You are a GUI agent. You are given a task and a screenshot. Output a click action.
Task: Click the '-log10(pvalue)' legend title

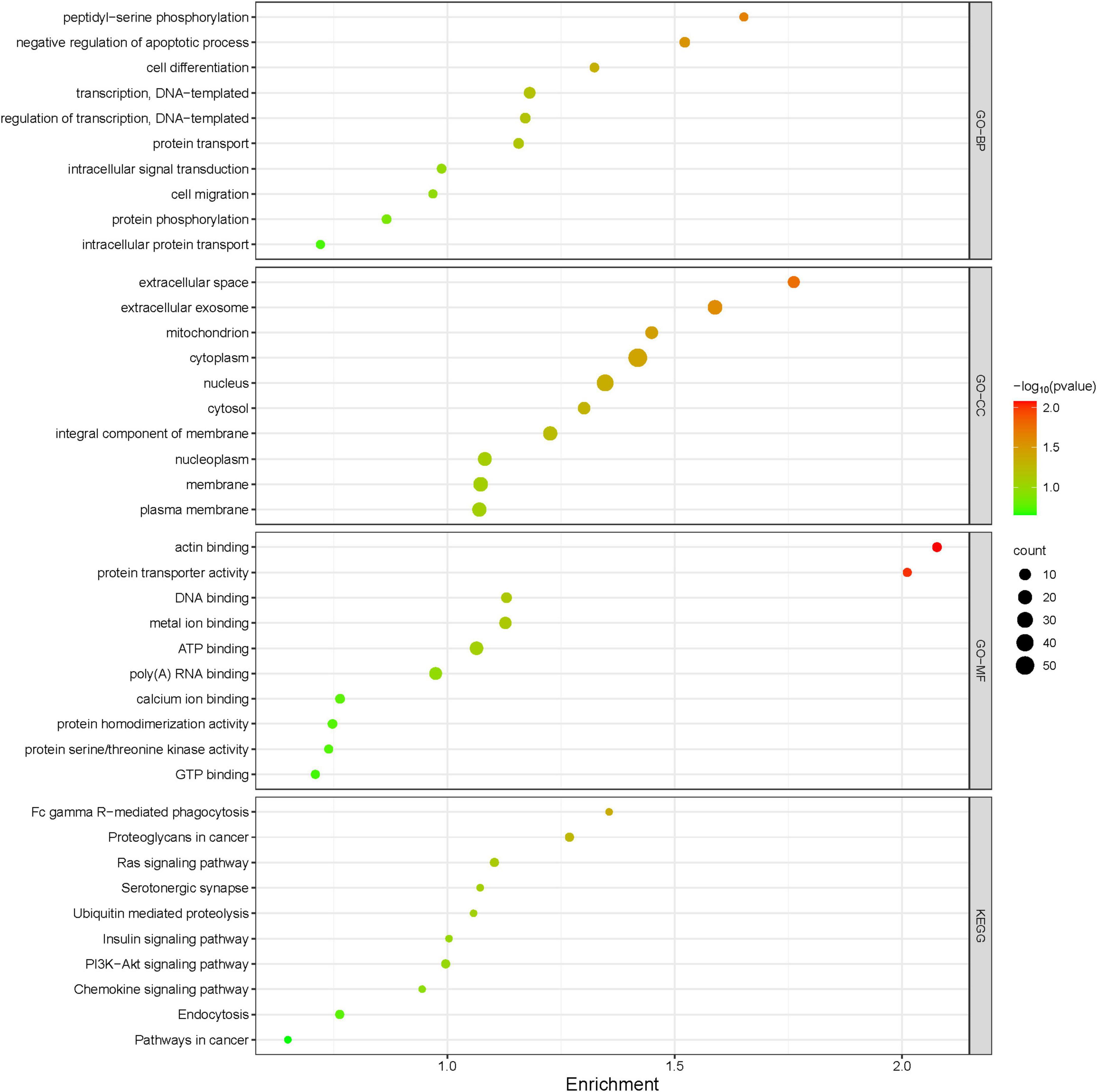[1054, 387]
